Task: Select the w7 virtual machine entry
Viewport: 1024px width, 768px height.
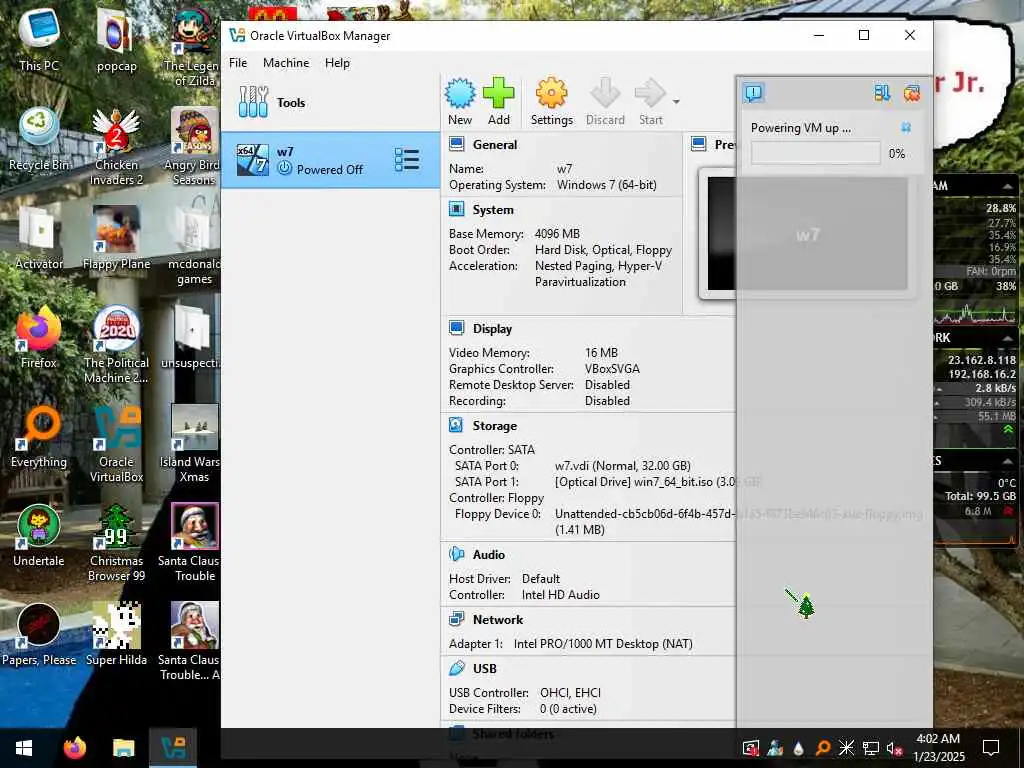Action: click(x=330, y=160)
